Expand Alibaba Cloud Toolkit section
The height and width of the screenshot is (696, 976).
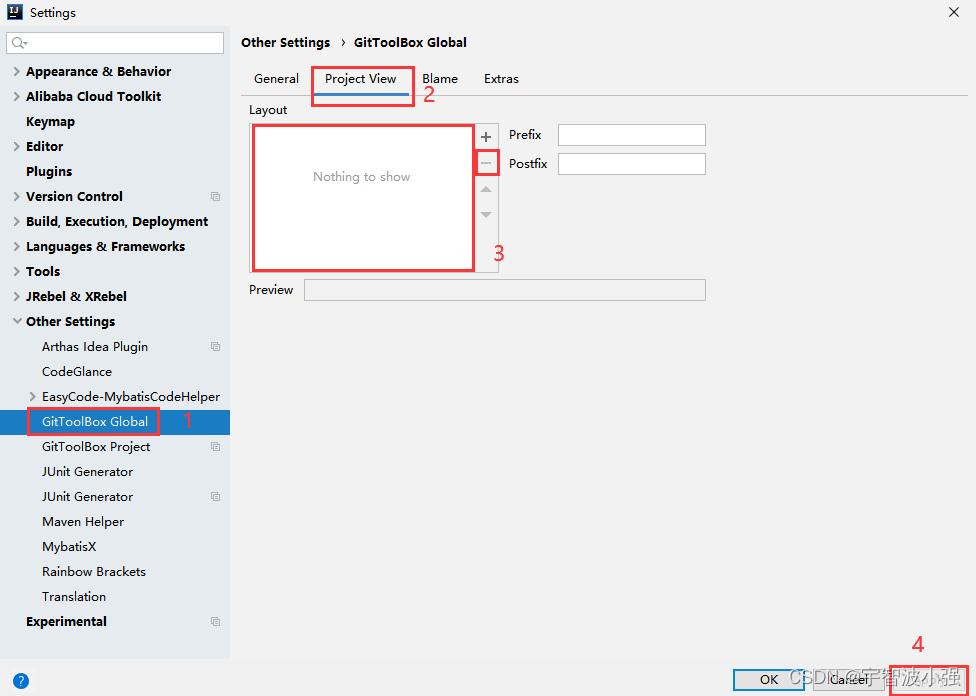pos(16,96)
